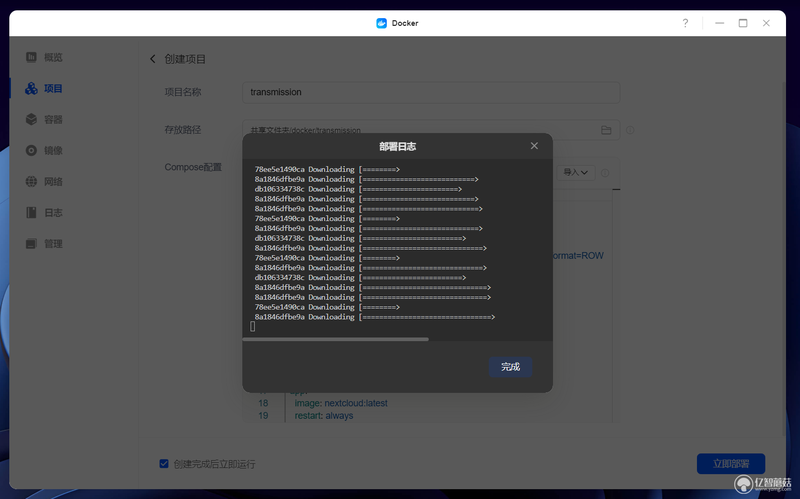
Task: Click the Compose配置 label
Action: (193, 167)
